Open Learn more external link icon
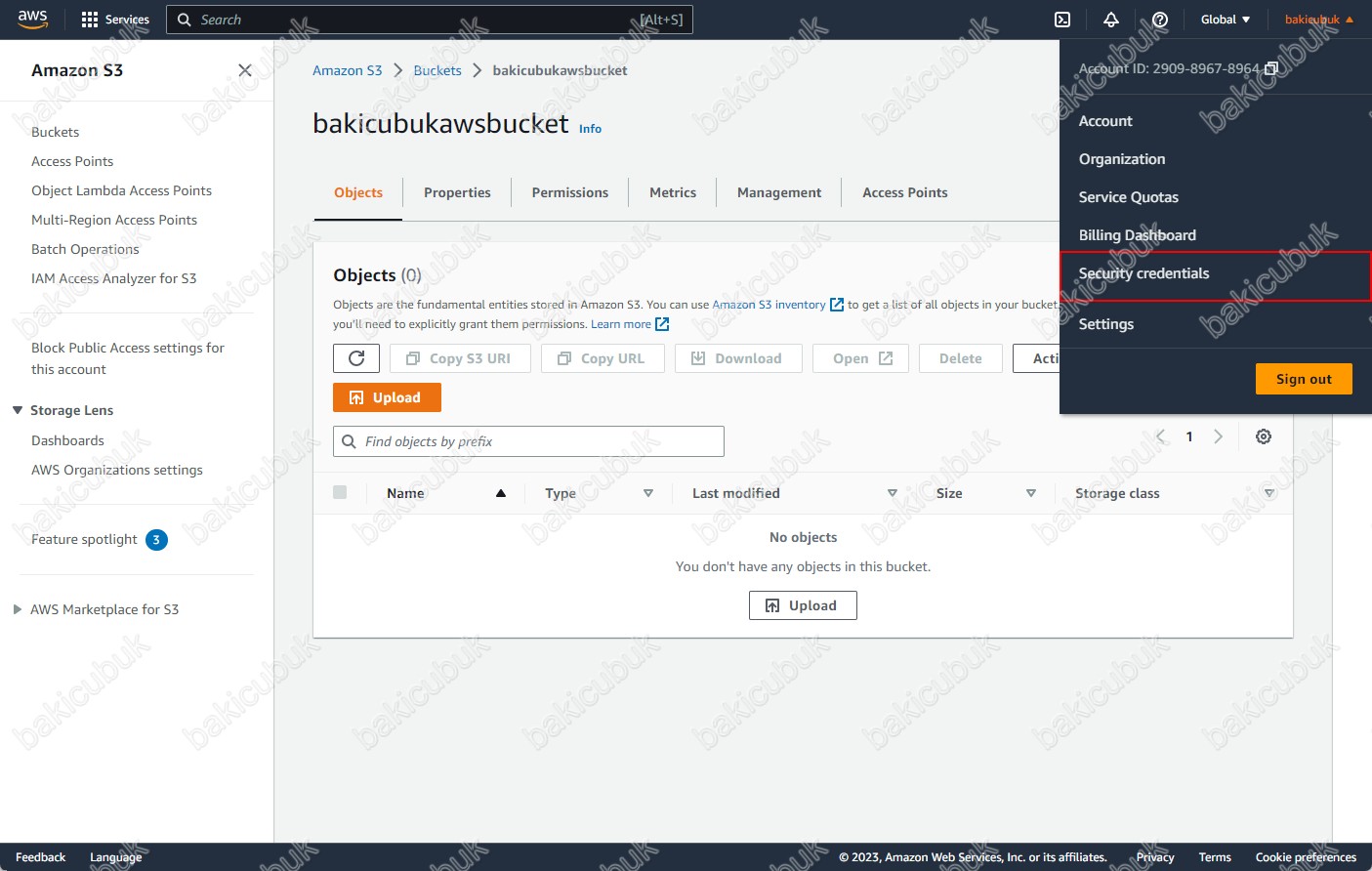The image size is (1372, 871). 662,324
